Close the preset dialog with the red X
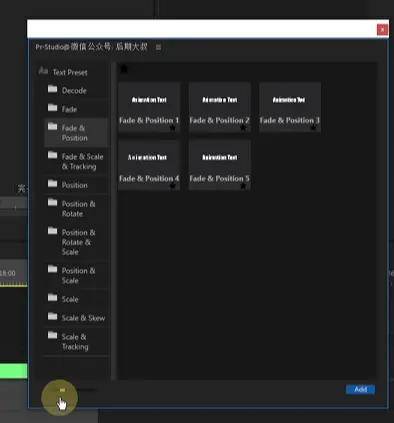Viewport: 394px width, 423px height. tap(382, 30)
